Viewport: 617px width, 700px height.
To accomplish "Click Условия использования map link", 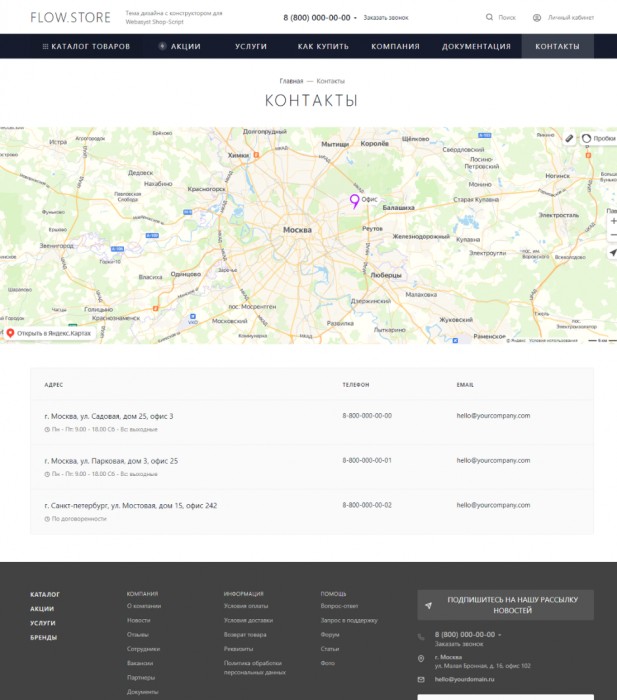I will [553, 340].
